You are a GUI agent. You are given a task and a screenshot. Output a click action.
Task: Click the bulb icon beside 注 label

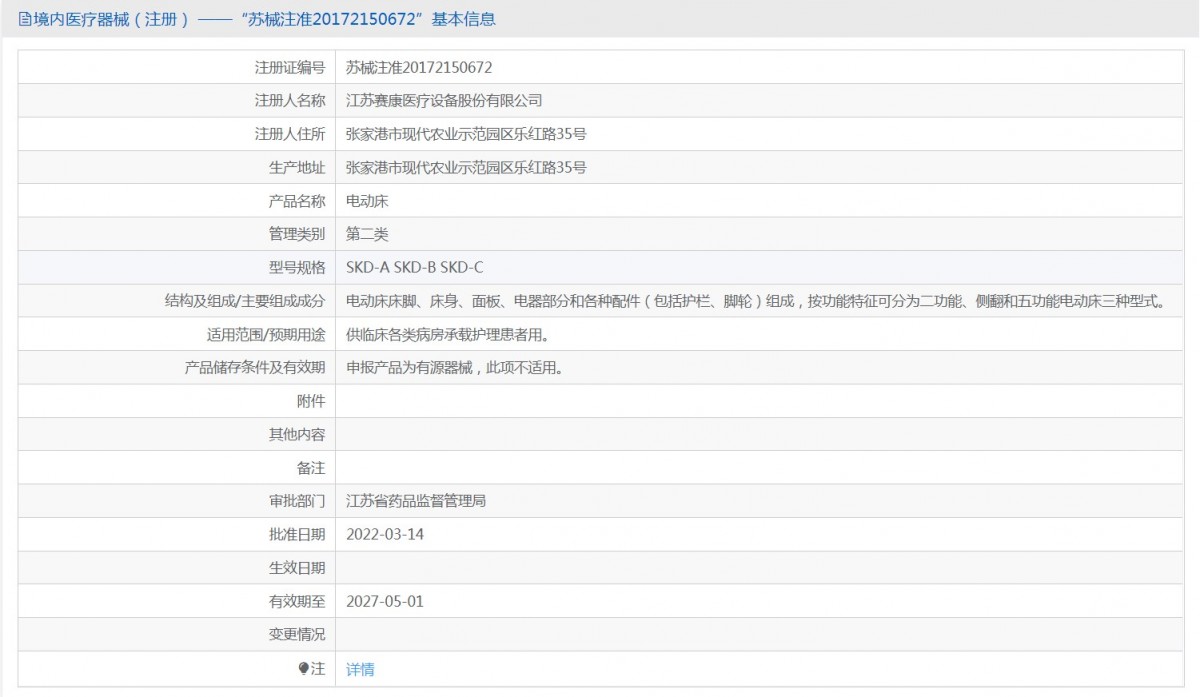coord(304,669)
